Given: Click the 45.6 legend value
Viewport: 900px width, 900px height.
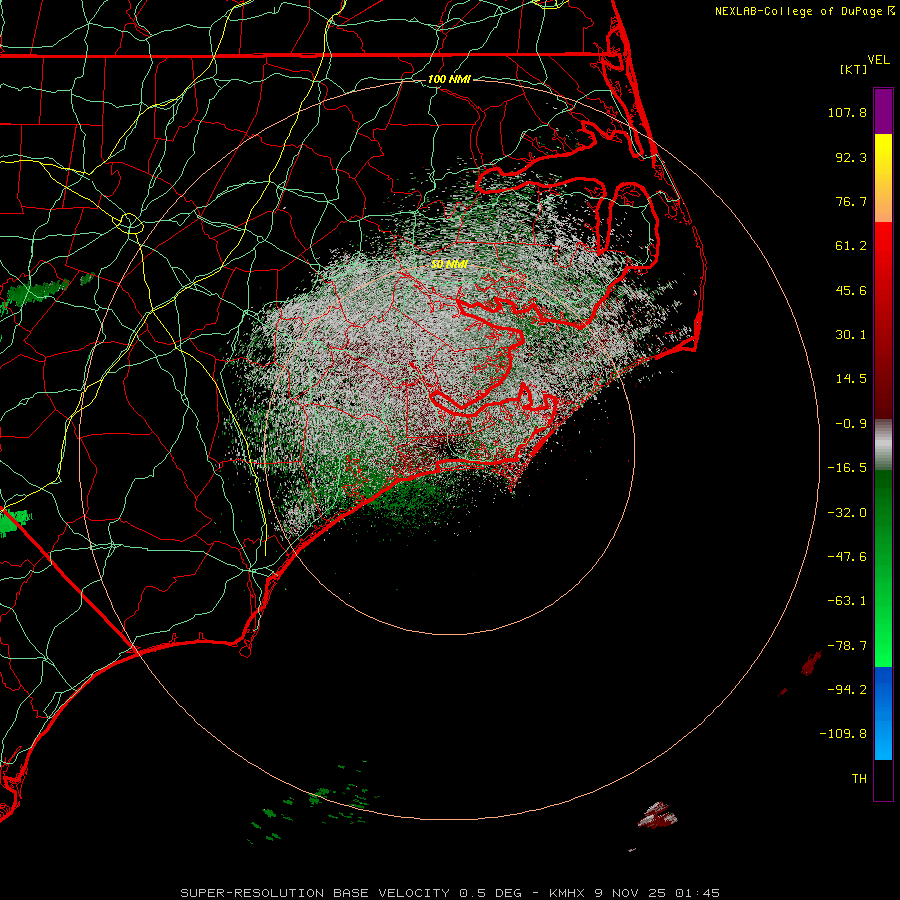Looking at the screenshot, I should point(851,290).
